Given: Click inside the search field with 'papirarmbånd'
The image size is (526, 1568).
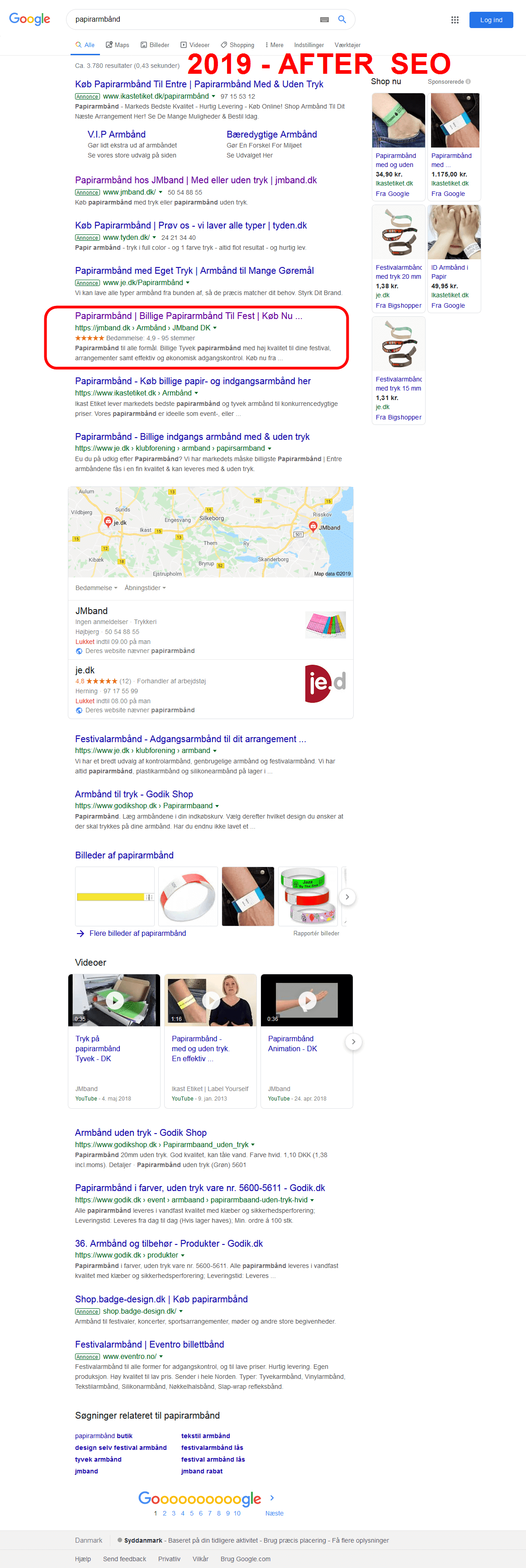Looking at the screenshot, I should pyautogui.click(x=194, y=19).
